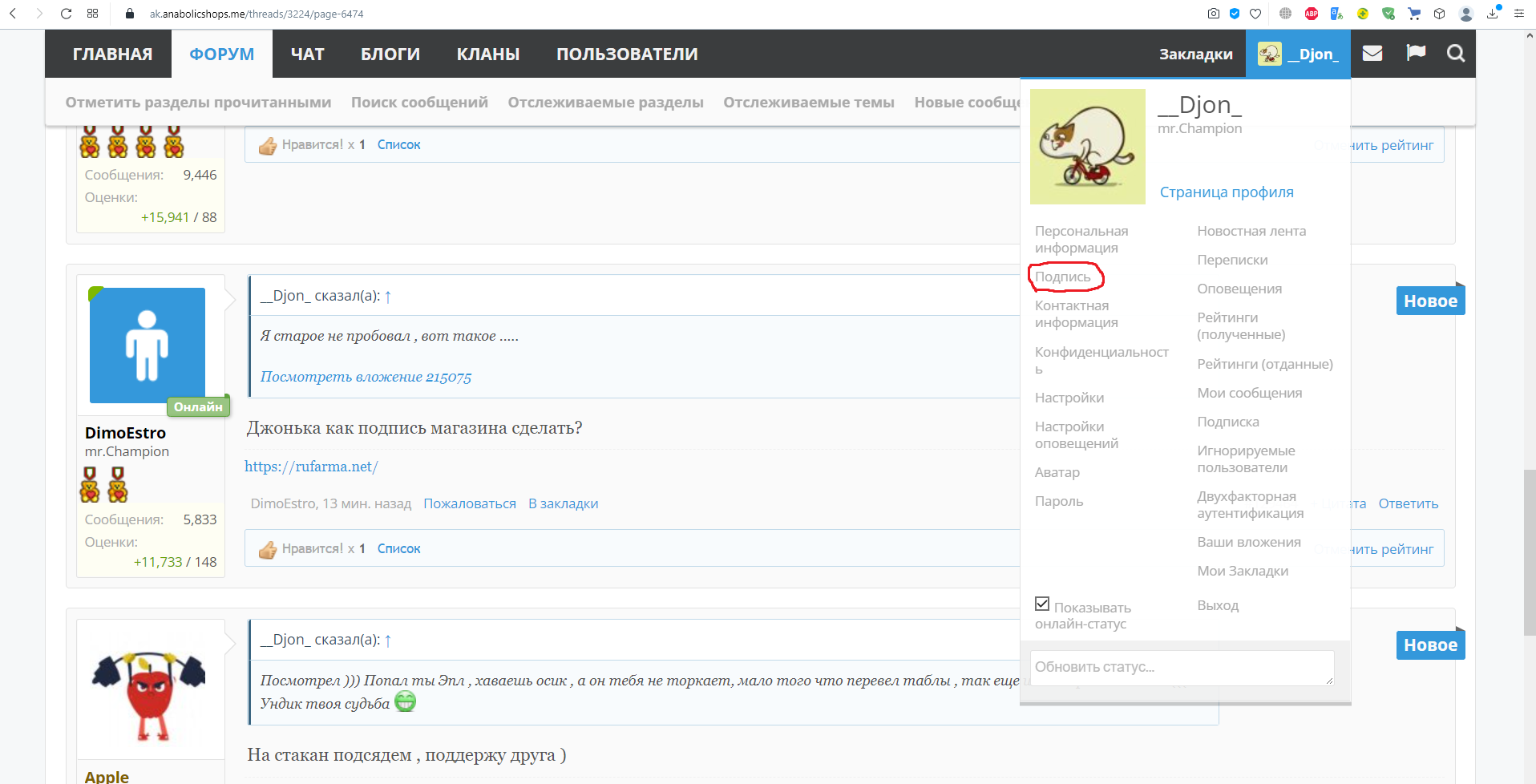Open Новостная лента menu item

(x=1252, y=231)
